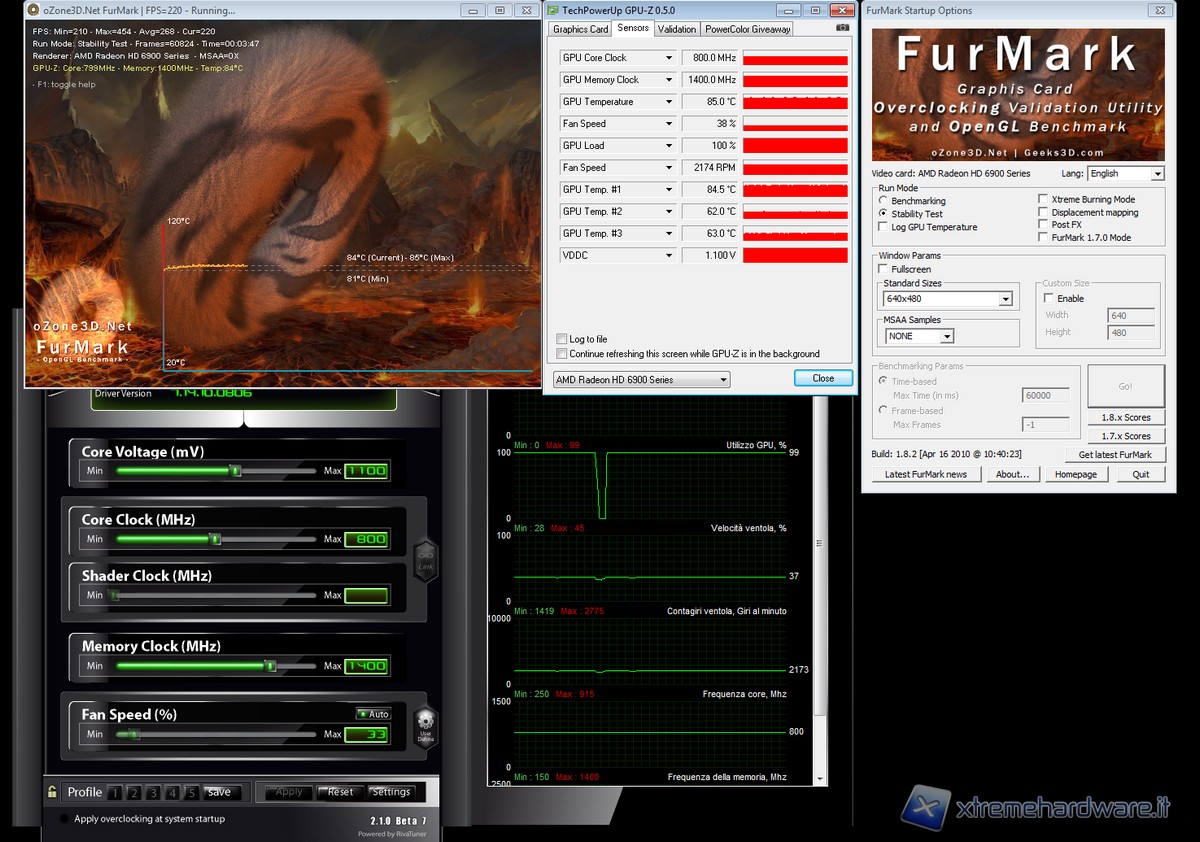Check Xtreme Burning Mode
Image resolution: width=1200 pixels, height=842 pixels.
tap(1043, 199)
